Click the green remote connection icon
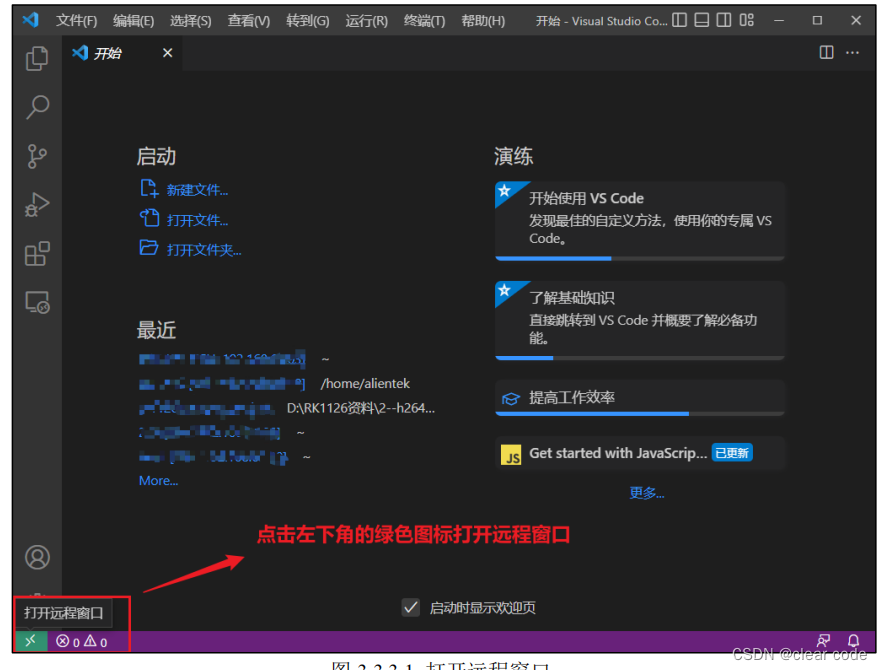The height and width of the screenshot is (670, 882). coord(30,639)
